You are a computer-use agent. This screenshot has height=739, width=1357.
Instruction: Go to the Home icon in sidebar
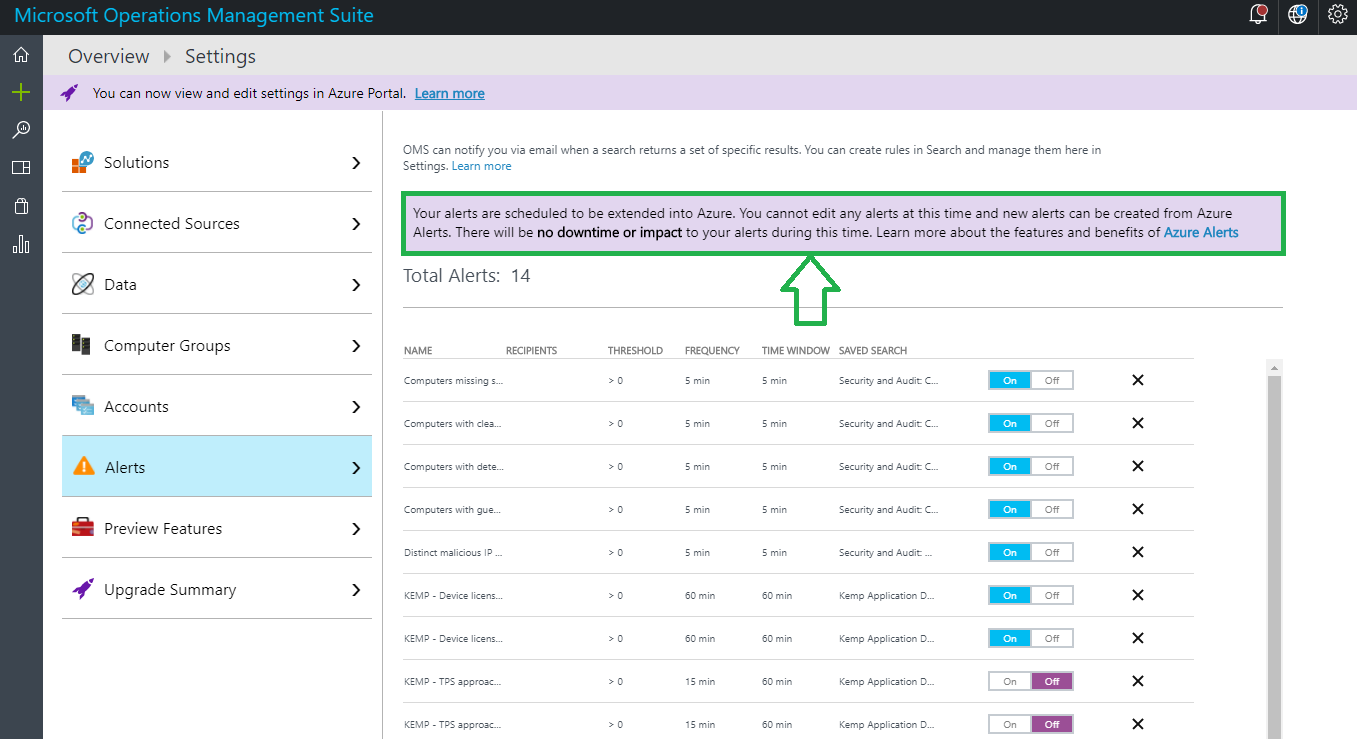coord(21,55)
